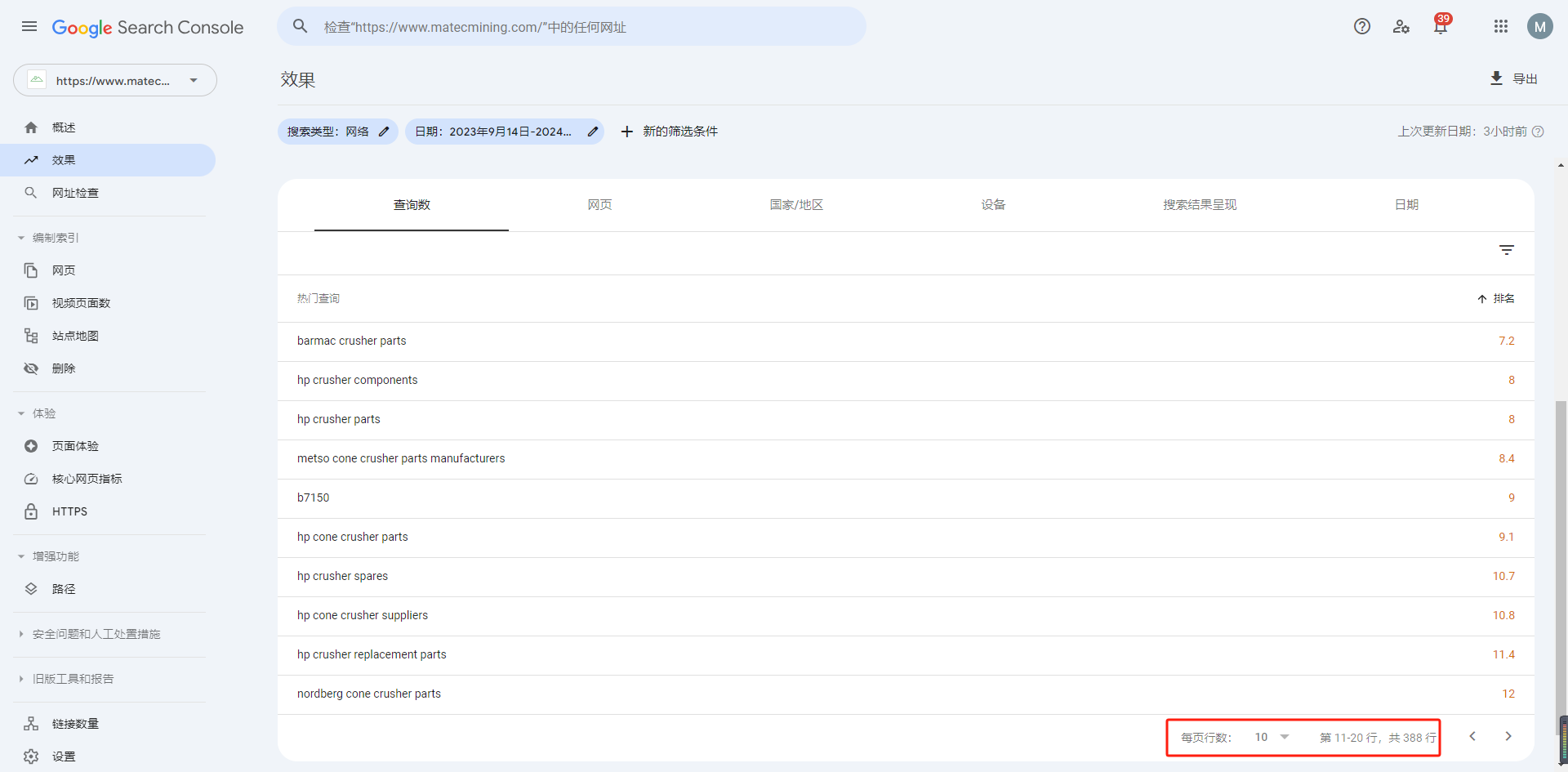Open the account avatar M
1568x772 pixels.
[1540, 26]
